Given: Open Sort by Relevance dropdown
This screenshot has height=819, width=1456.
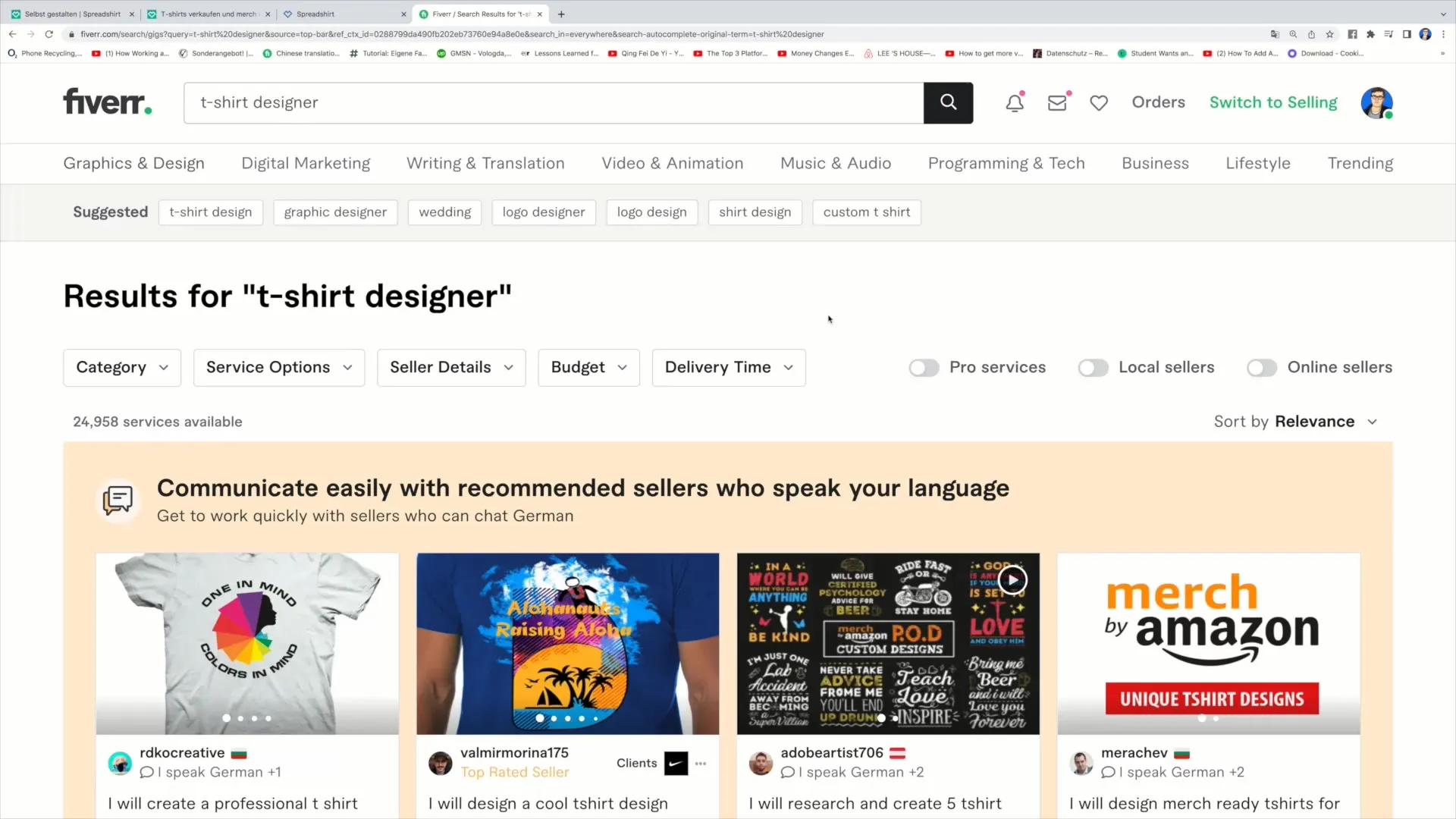Looking at the screenshot, I should [1295, 422].
